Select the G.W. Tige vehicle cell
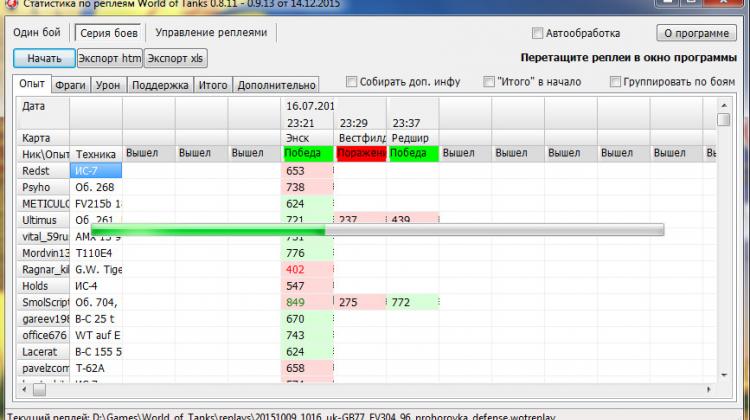 tap(96, 269)
